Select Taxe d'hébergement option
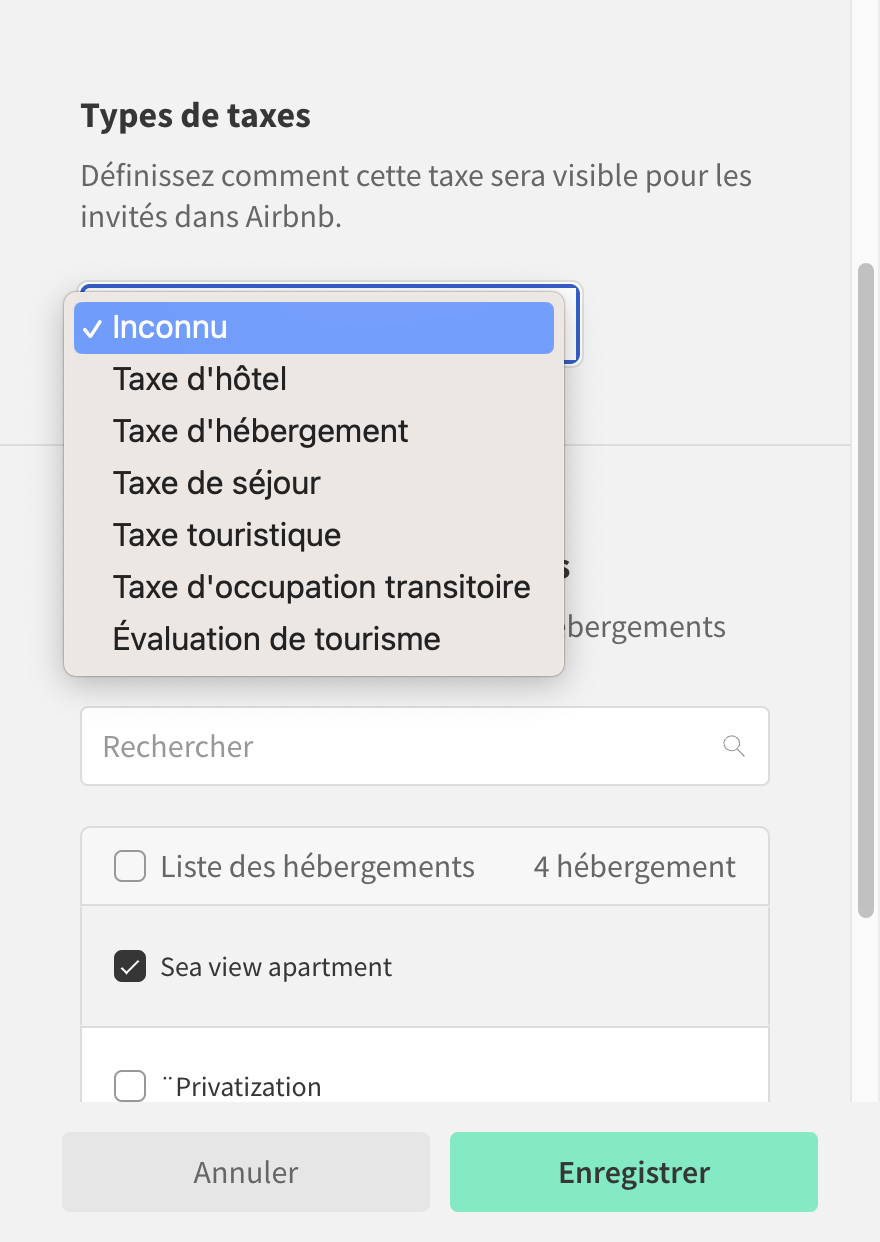 [260, 431]
